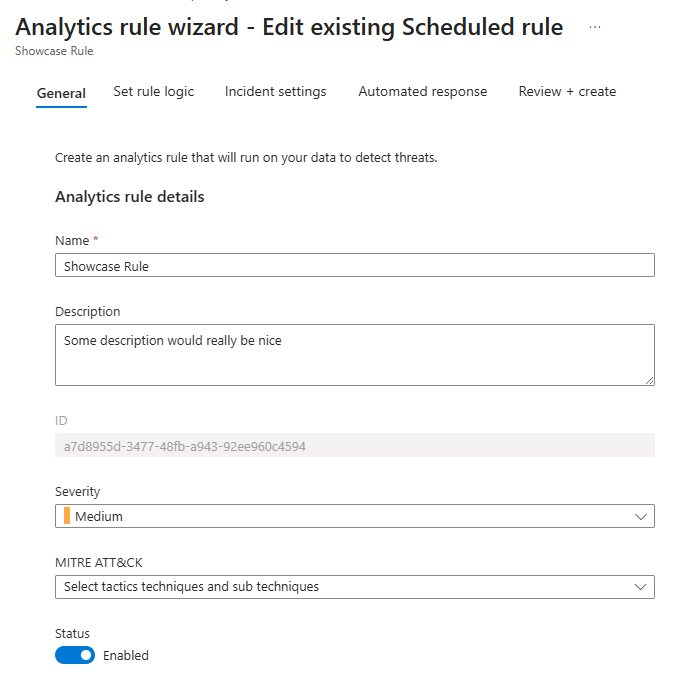Jump to the Review + create tab
This screenshot has width=680, height=675.
pyautogui.click(x=567, y=91)
